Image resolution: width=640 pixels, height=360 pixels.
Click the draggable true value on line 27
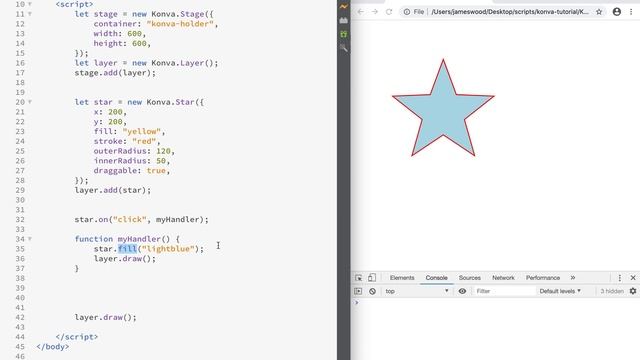(156, 171)
